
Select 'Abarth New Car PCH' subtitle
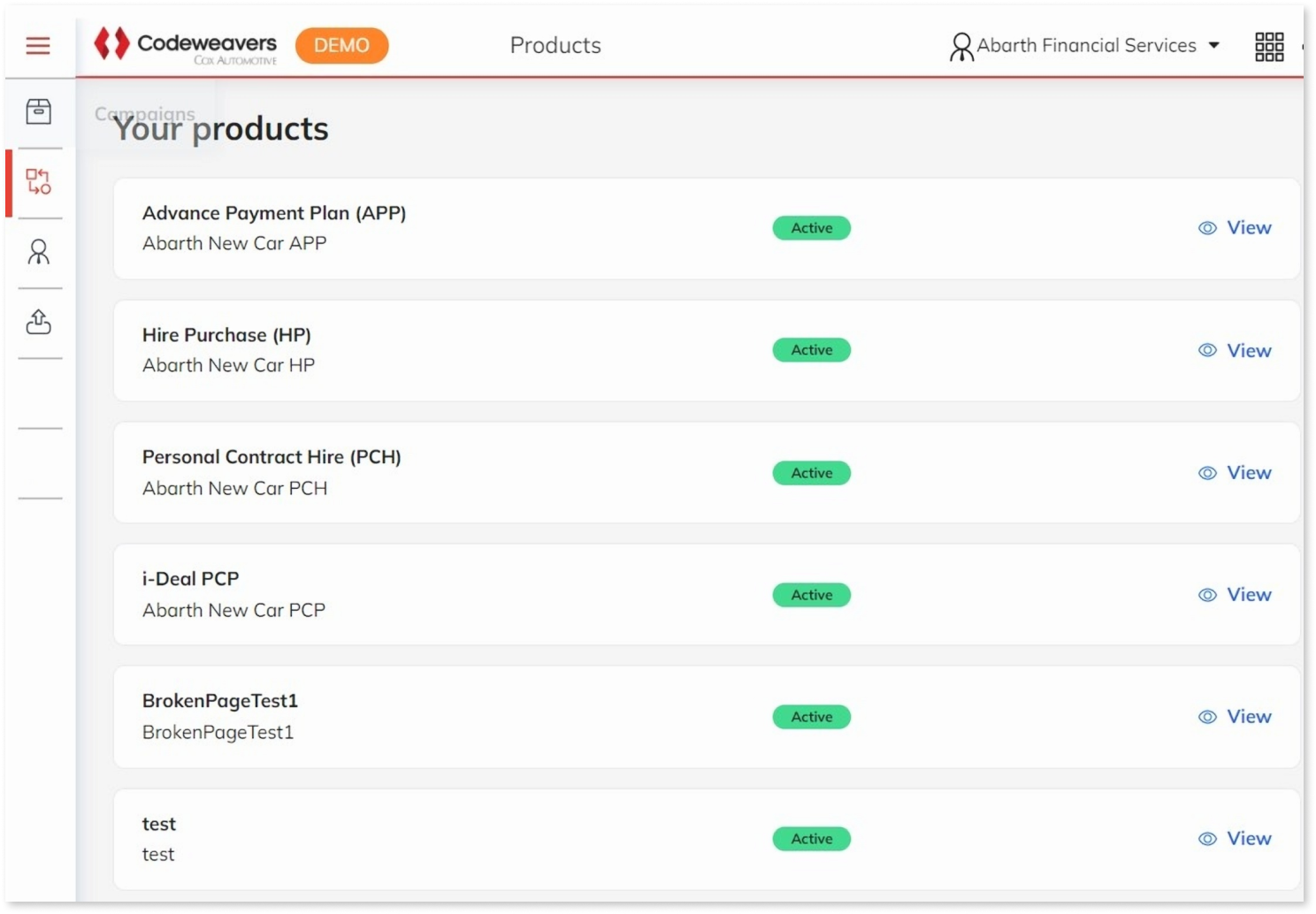[234, 488]
